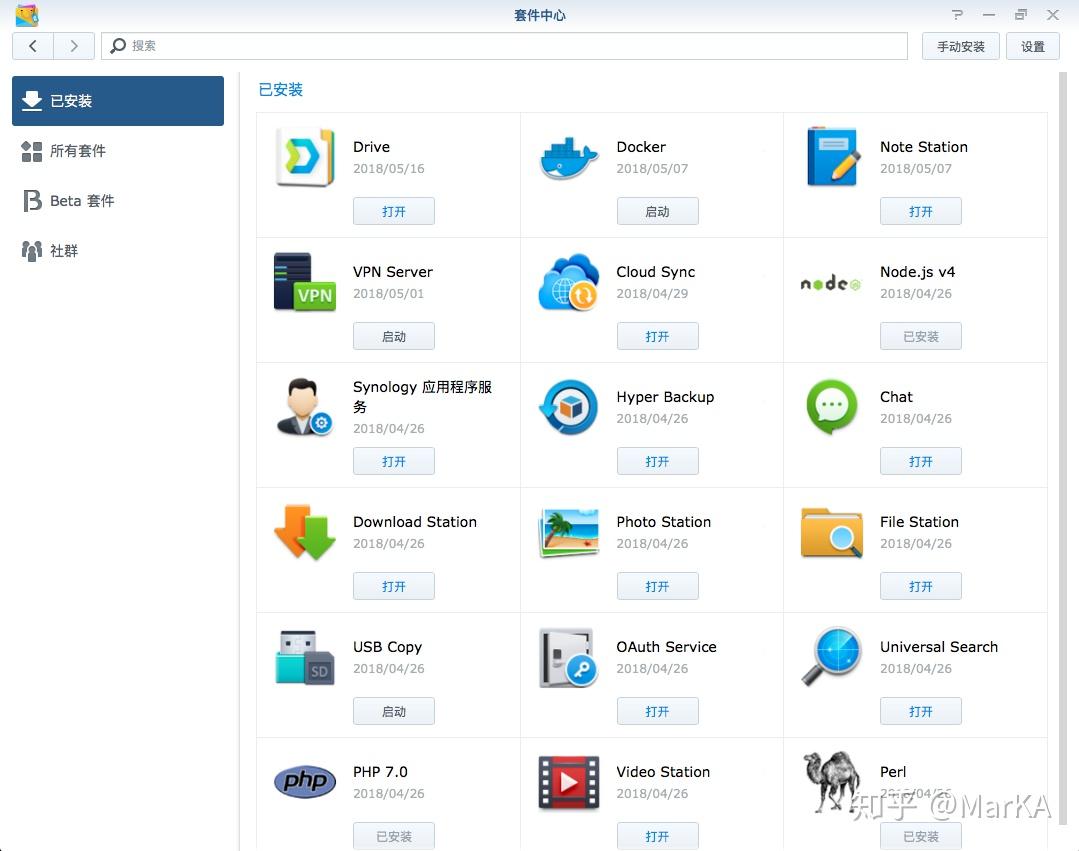Screen dimensions: 1079x851
Task: Click the 已安装 button under PHP 7.0
Action: [394, 836]
